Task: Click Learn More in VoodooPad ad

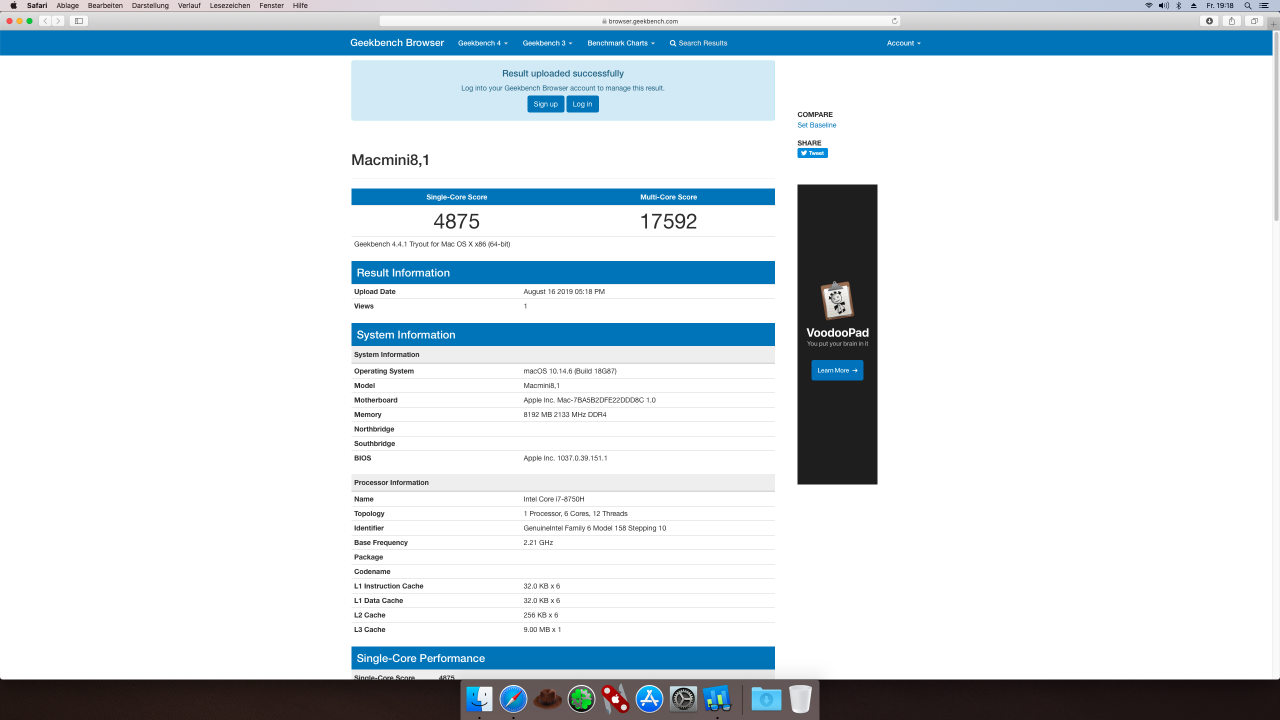Action: pos(837,370)
